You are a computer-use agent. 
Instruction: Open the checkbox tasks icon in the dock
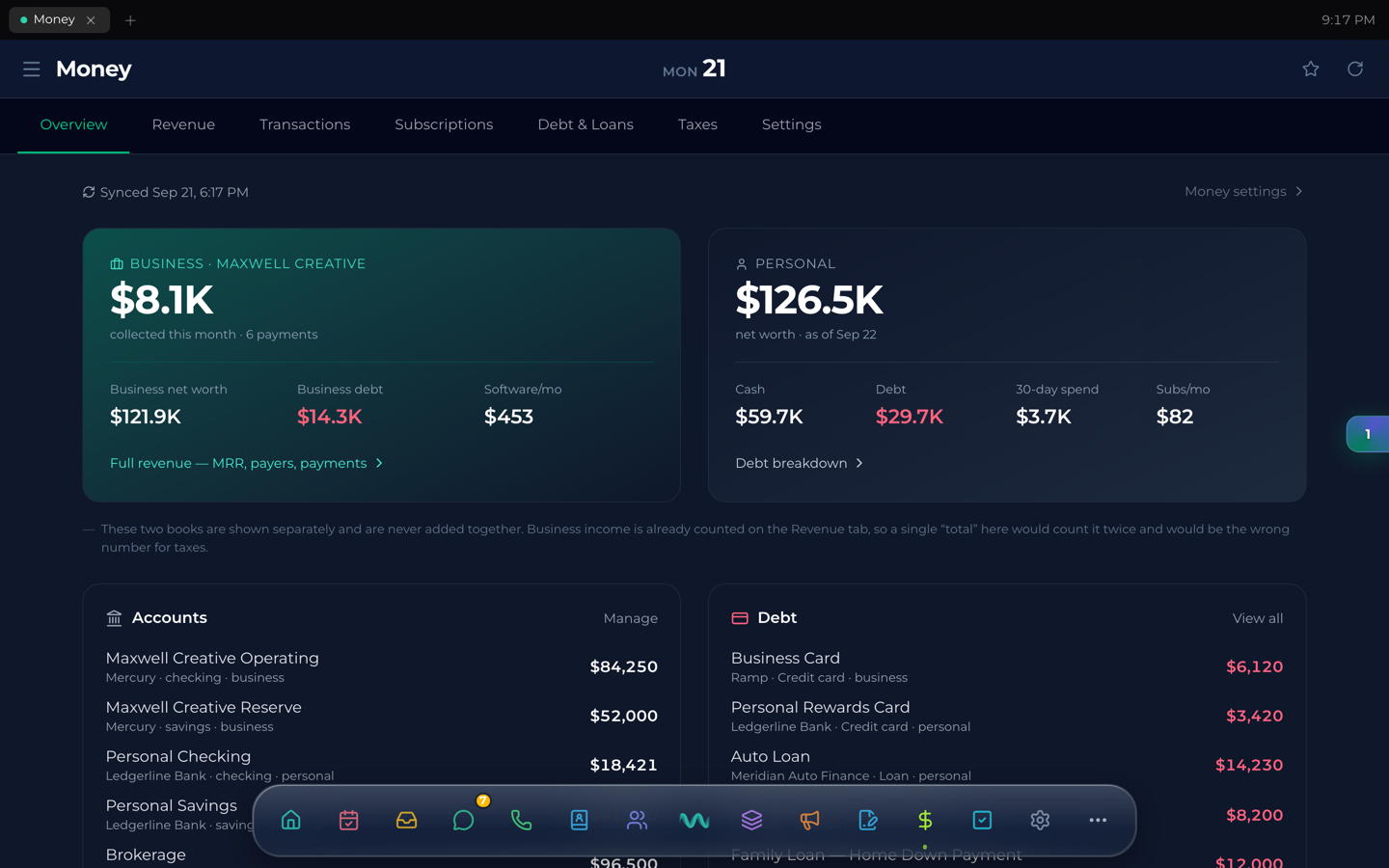982,820
